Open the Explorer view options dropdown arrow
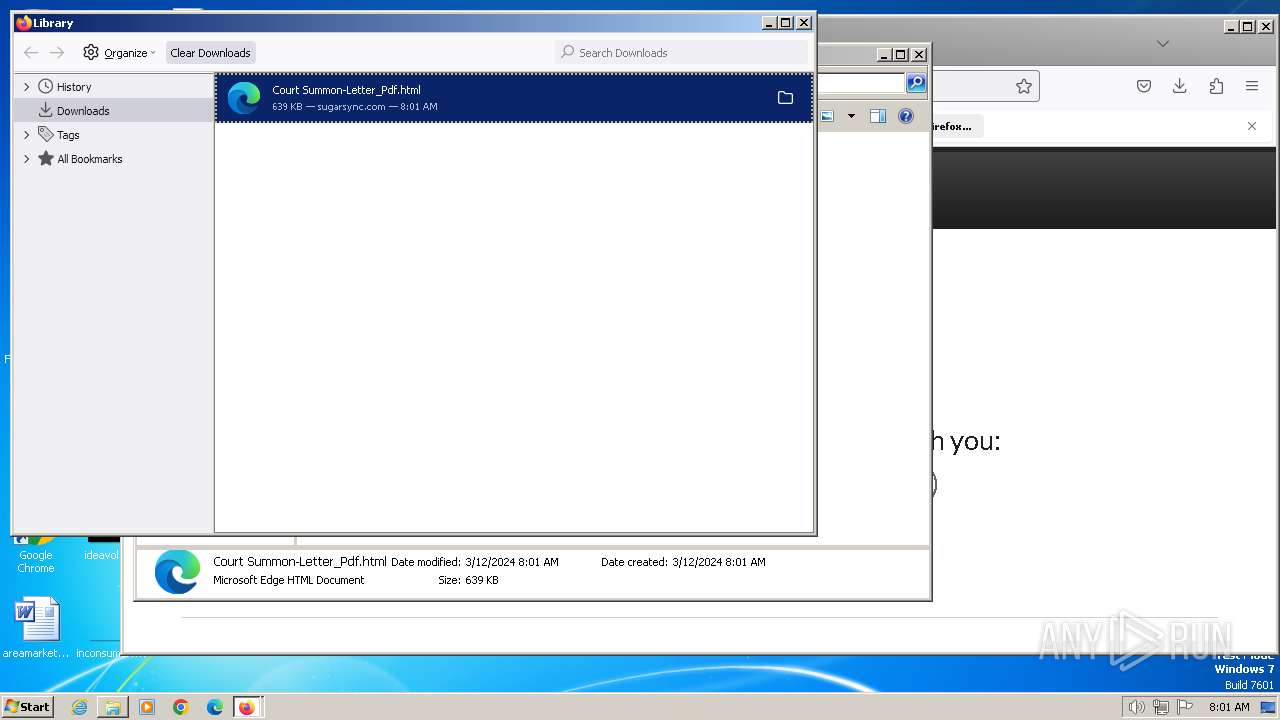Image resolution: width=1280 pixels, height=720 pixels. (x=851, y=116)
